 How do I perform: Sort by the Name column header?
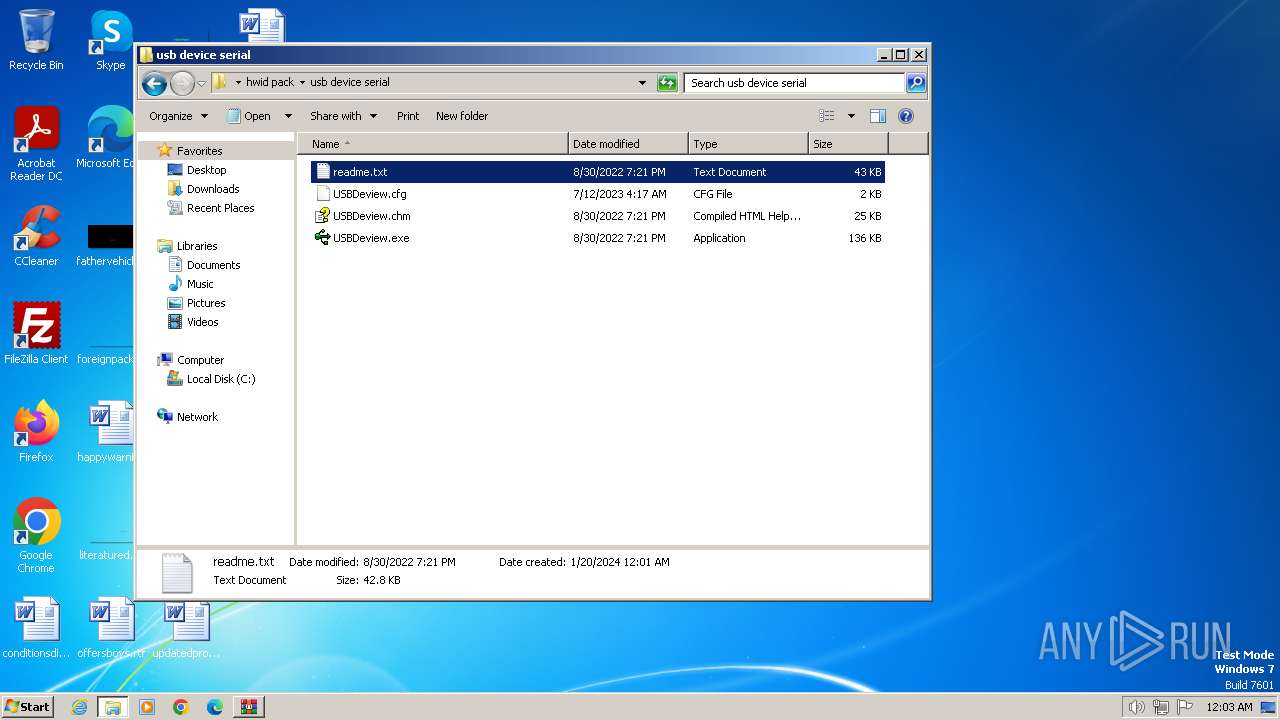pyautogui.click(x=433, y=144)
